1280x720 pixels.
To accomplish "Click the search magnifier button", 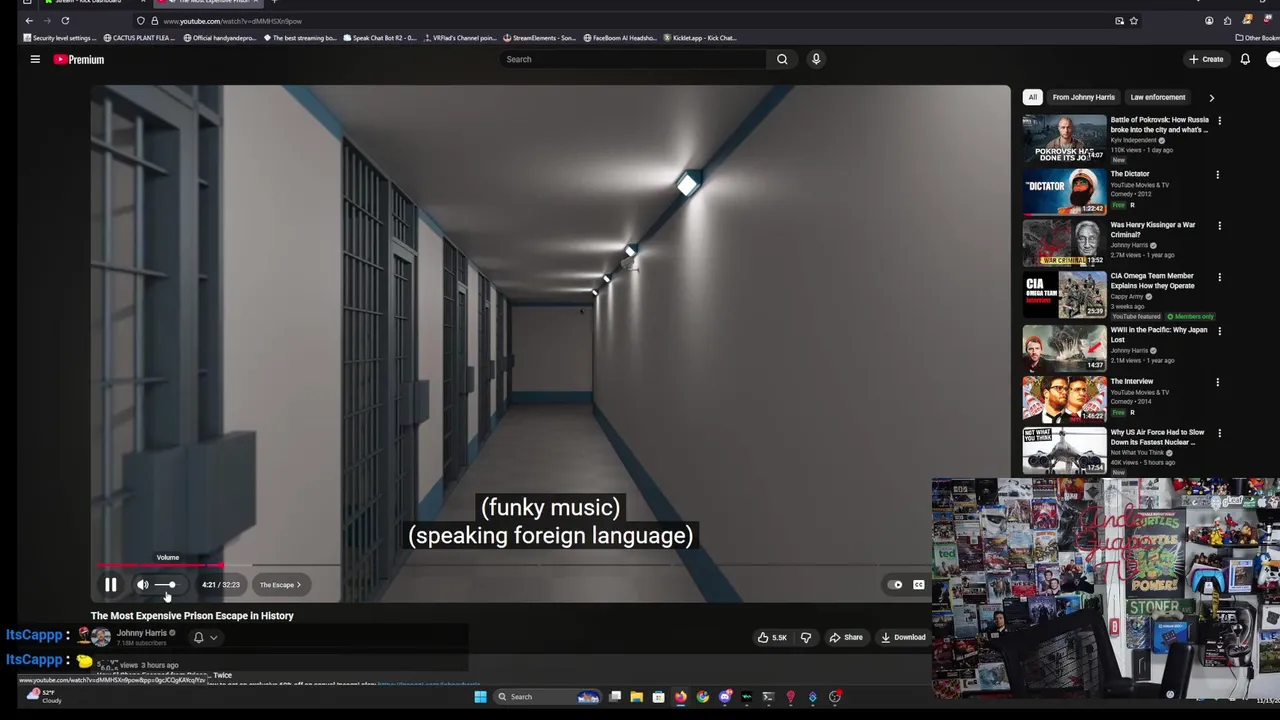I will pos(782,59).
